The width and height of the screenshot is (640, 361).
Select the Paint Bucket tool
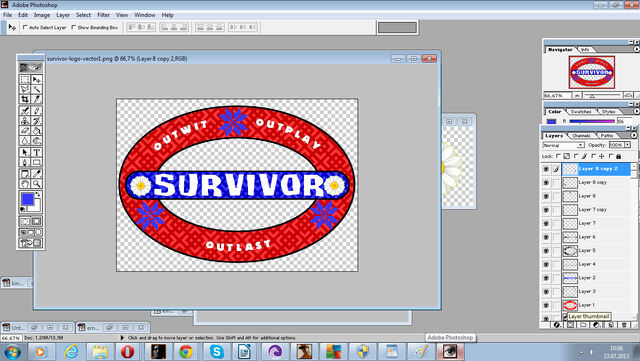pyautogui.click(x=37, y=131)
